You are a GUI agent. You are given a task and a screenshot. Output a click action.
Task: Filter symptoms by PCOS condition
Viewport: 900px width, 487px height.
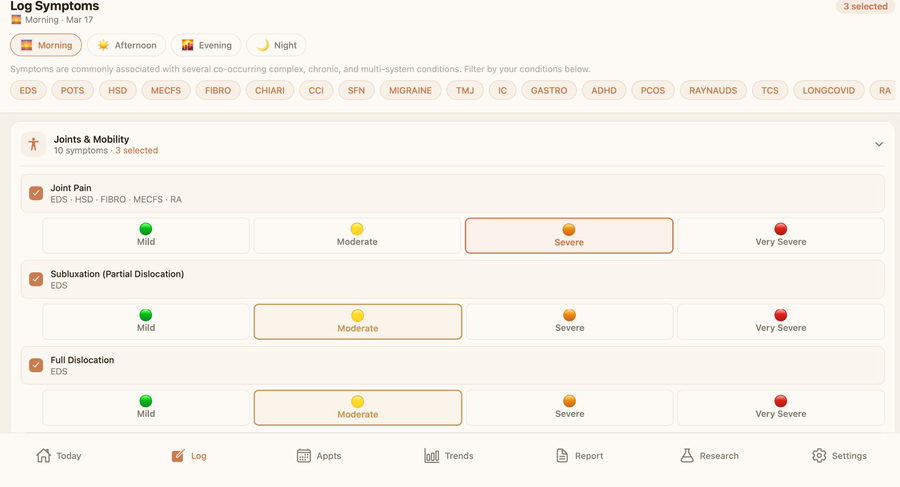653,90
